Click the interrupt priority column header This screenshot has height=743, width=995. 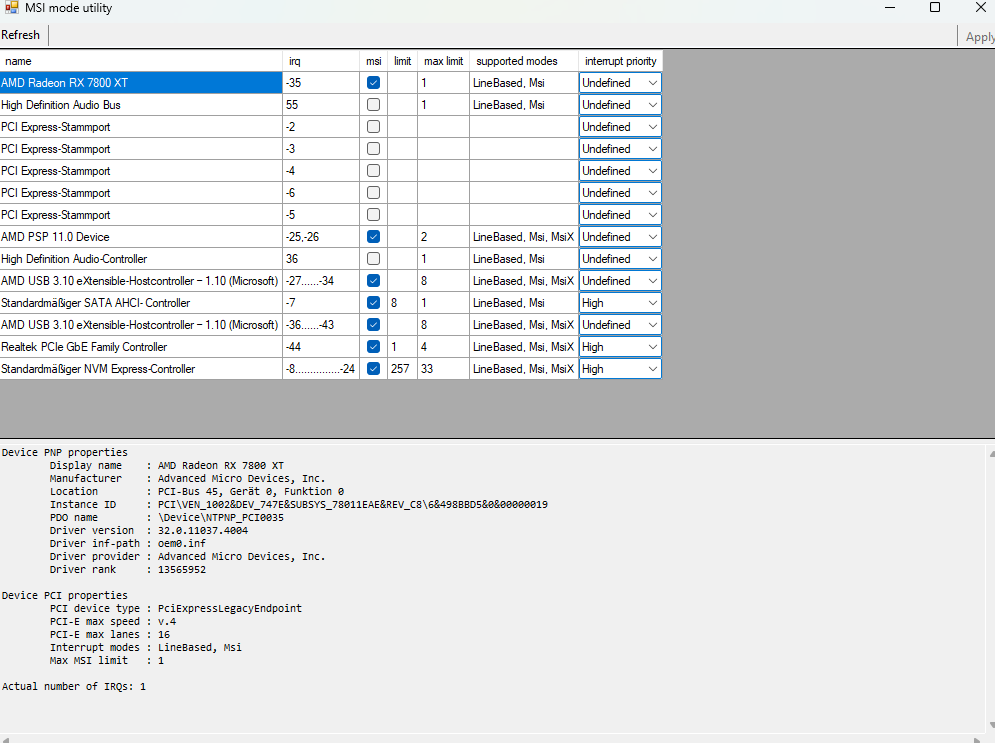pyautogui.click(x=621, y=61)
